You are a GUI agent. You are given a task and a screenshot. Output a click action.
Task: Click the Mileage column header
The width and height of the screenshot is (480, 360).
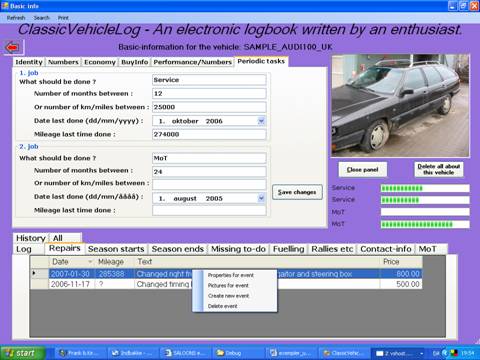click(115, 262)
